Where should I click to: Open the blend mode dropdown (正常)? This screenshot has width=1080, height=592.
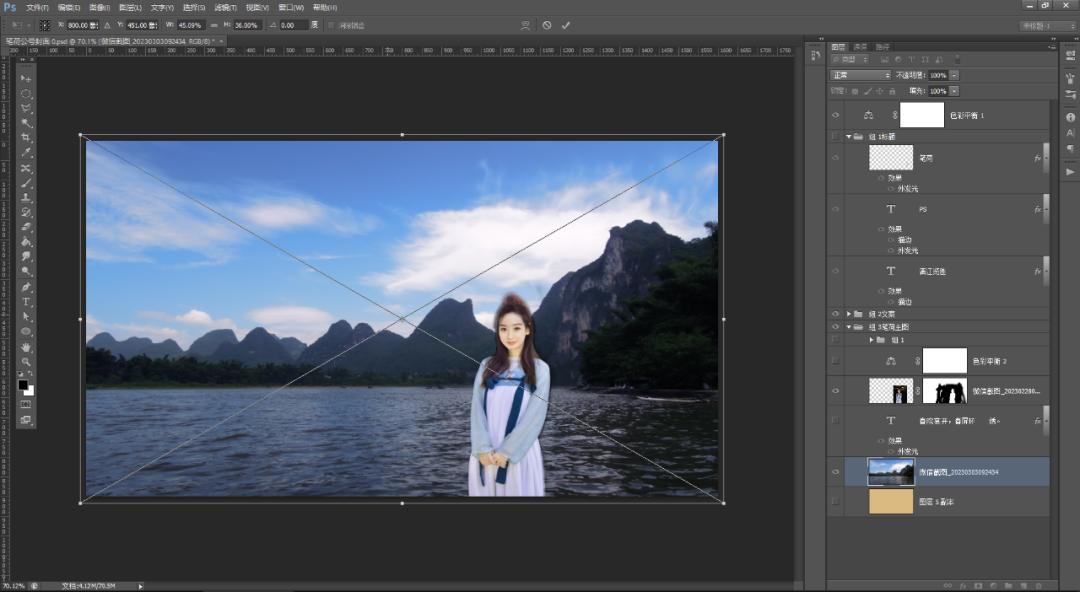tap(860, 75)
